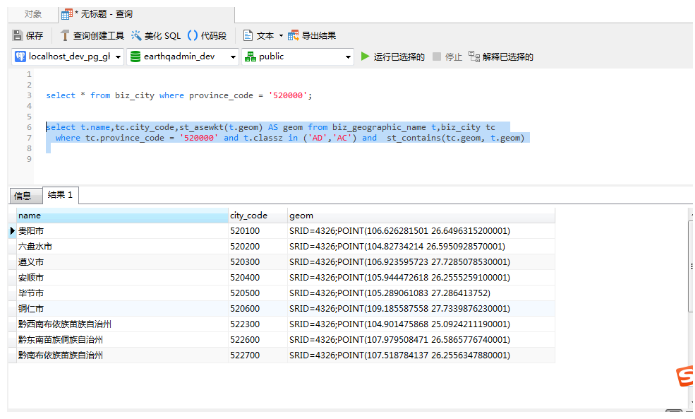Click geom cell POINT(107.518784137 26.2556347880001)

pos(421,355)
